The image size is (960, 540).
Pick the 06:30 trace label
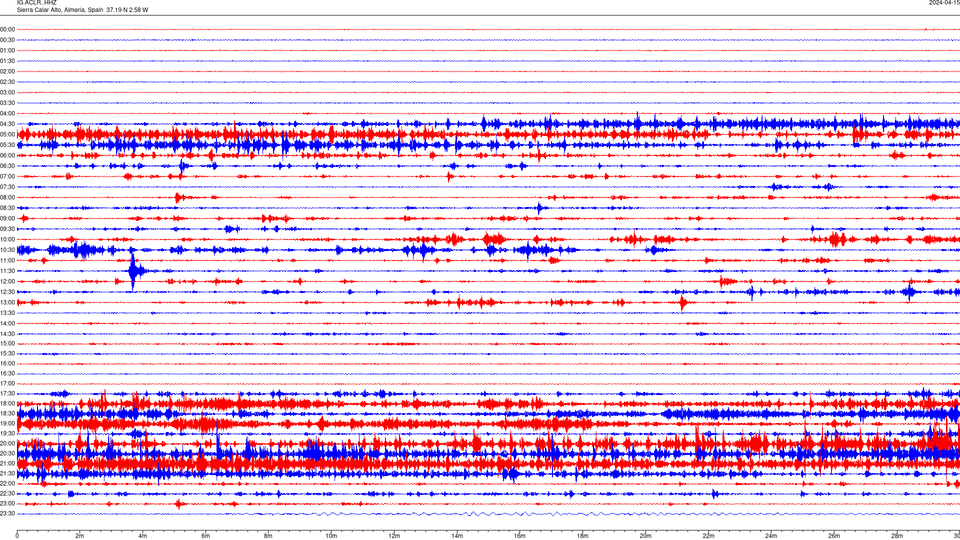coord(7,166)
